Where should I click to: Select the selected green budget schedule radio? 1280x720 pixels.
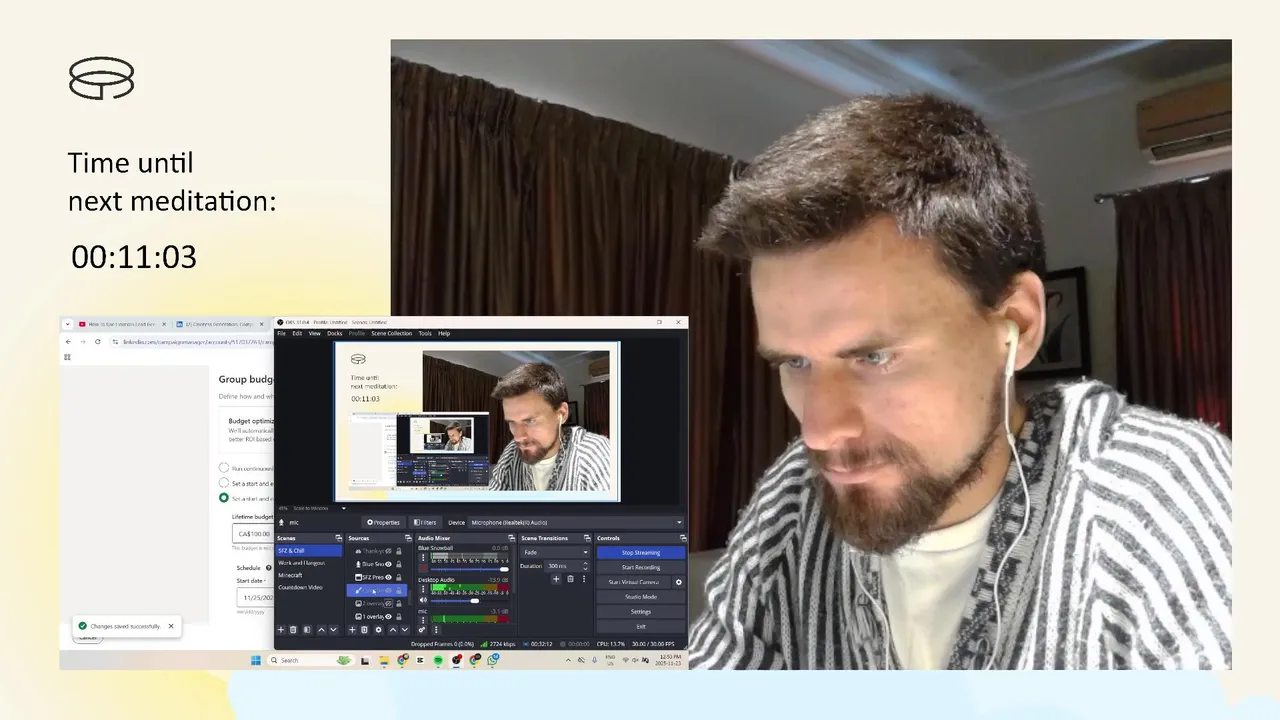point(224,497)
